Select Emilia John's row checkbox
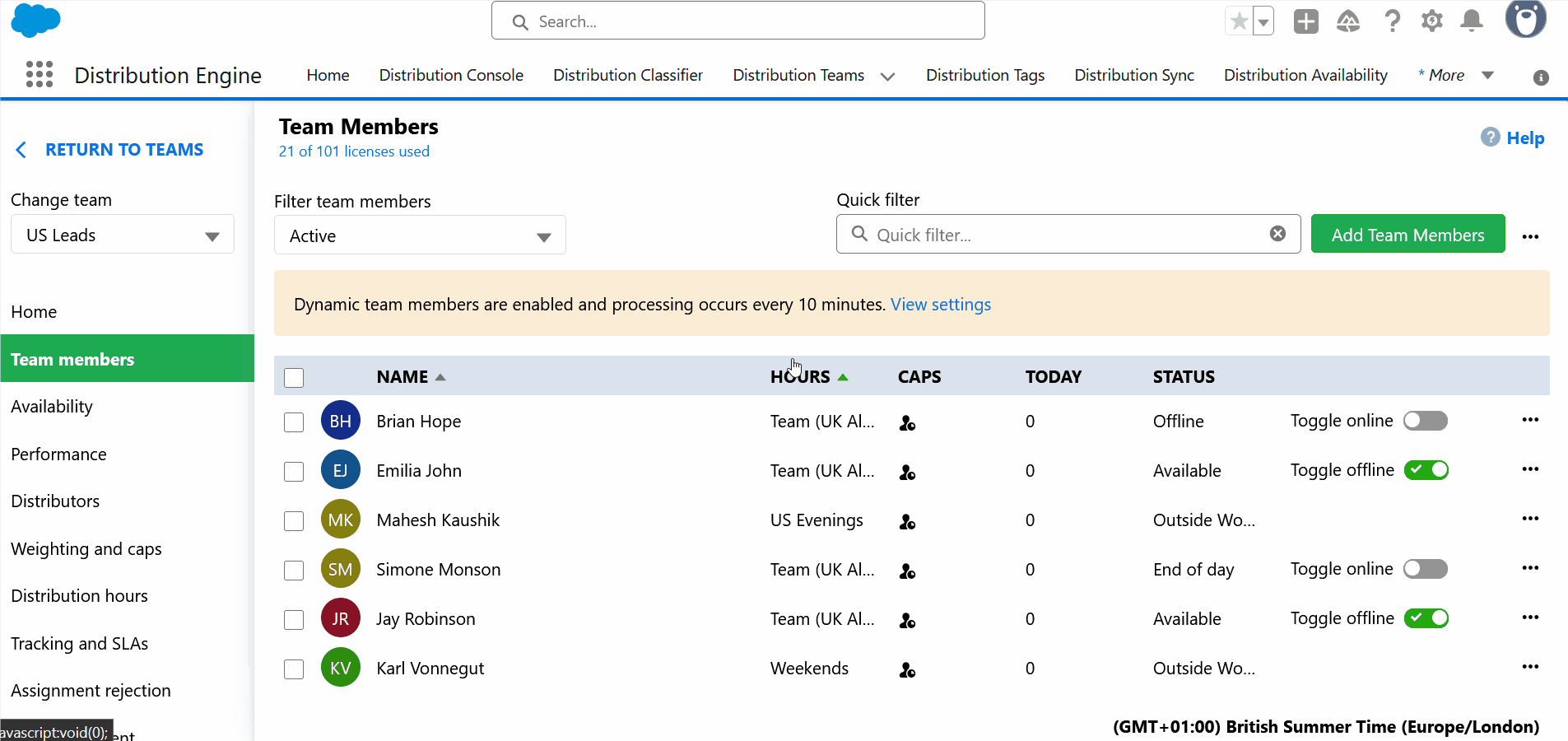This screenshot has width=1568, height=741. 294,472
